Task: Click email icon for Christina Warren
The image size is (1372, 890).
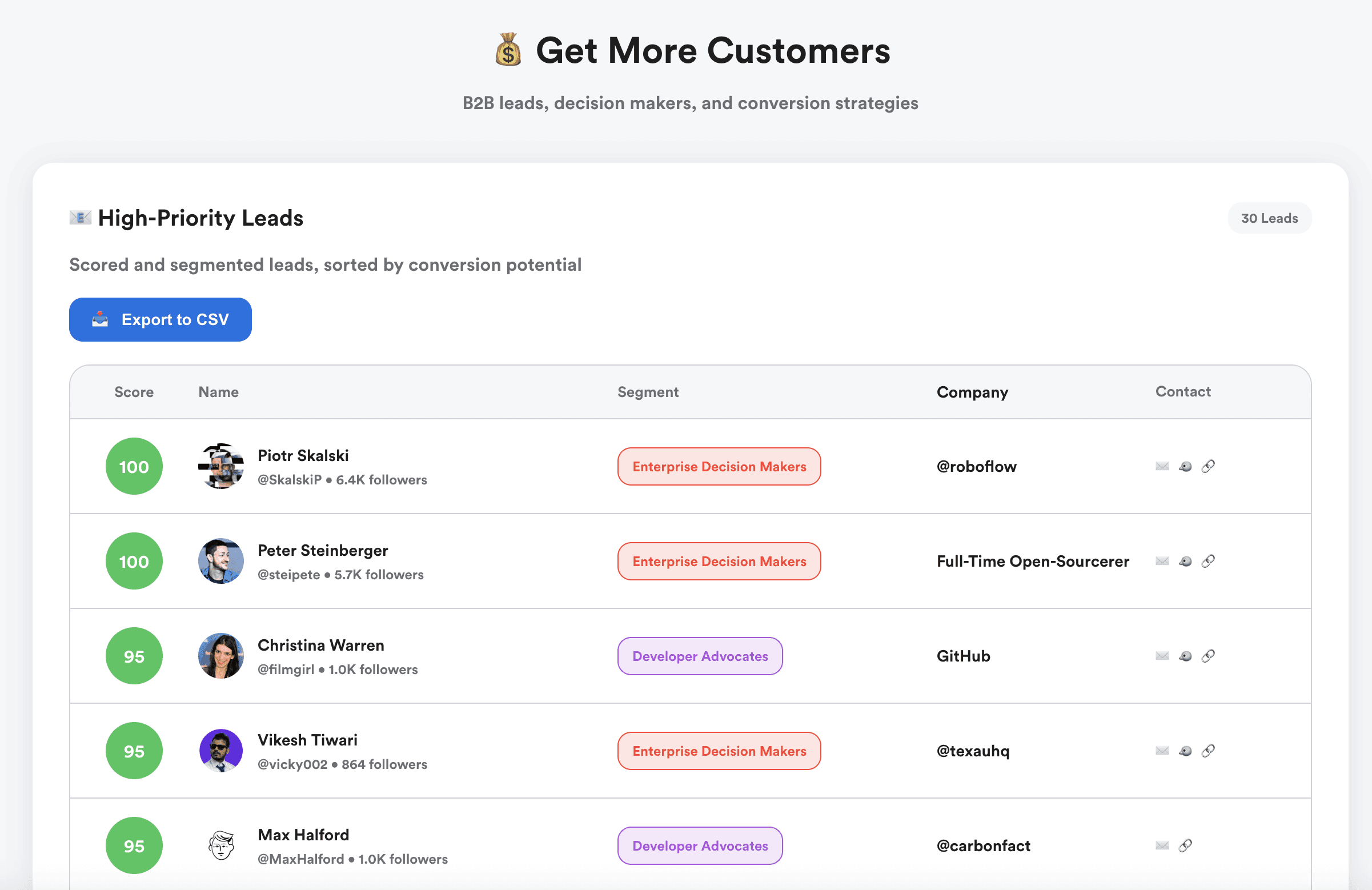Action: 1162,656
